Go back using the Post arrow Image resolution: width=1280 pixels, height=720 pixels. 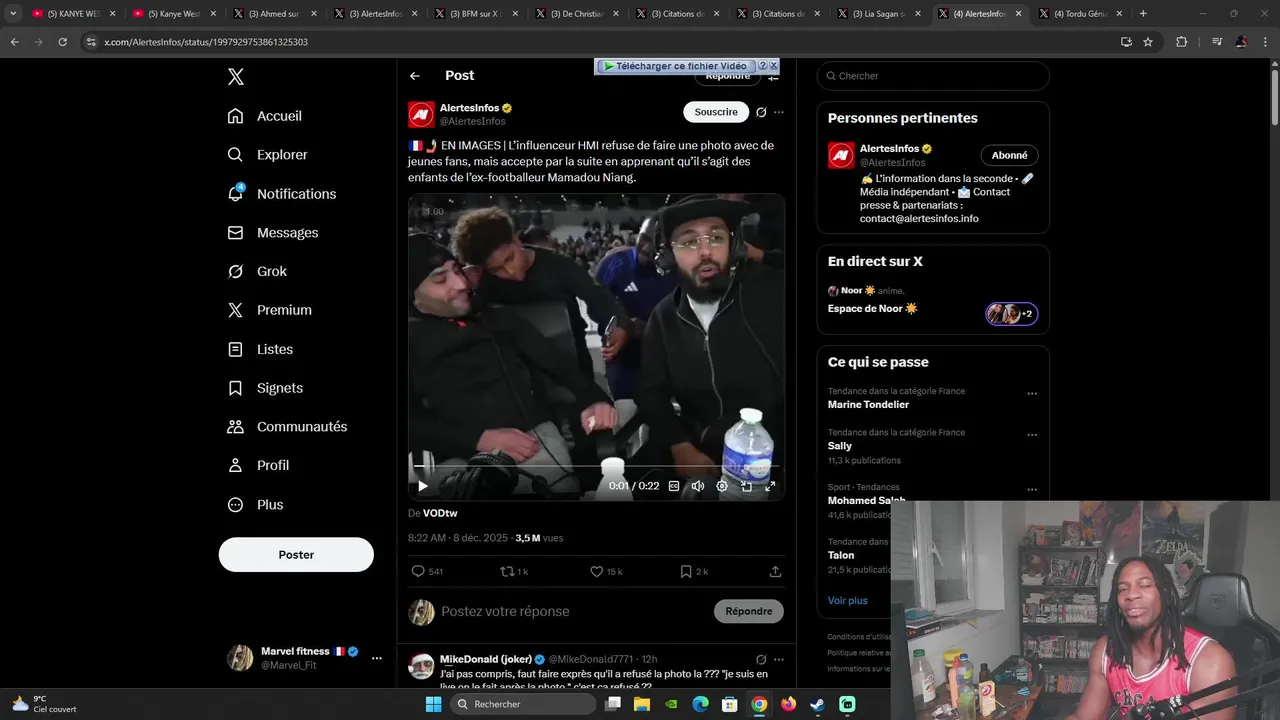pyautogui.click(x=415, y=76)
